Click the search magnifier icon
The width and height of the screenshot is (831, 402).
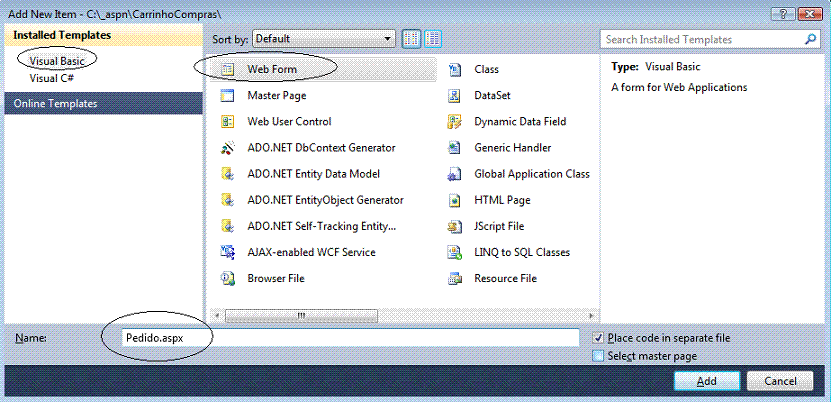[x=810, y=39]
